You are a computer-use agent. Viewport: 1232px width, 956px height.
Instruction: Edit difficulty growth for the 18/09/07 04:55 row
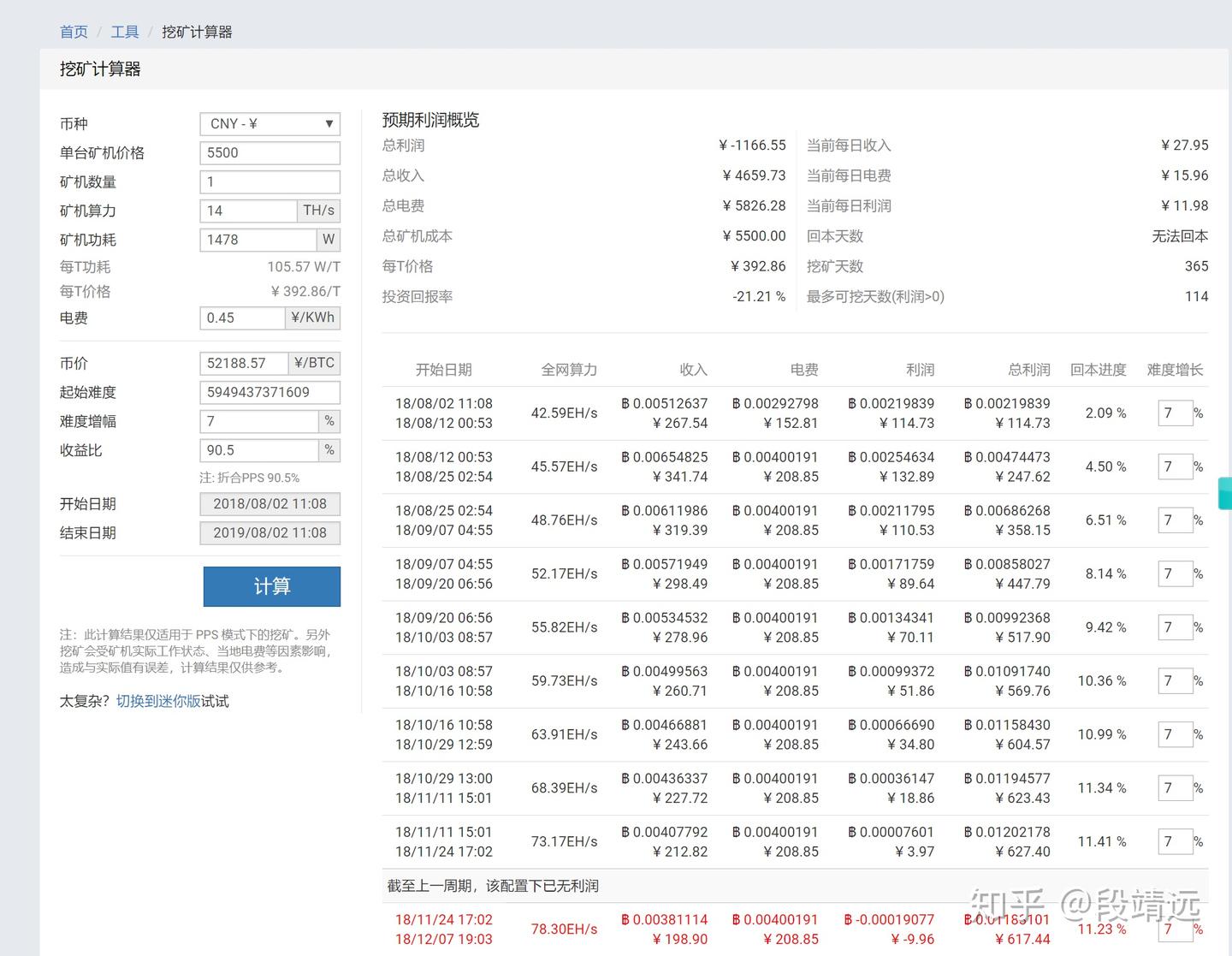tap(1175, 573)
